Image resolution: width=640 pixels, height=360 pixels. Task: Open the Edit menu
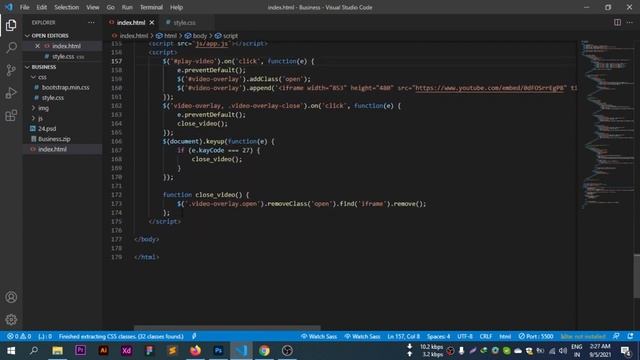click(x=42, y=7)
